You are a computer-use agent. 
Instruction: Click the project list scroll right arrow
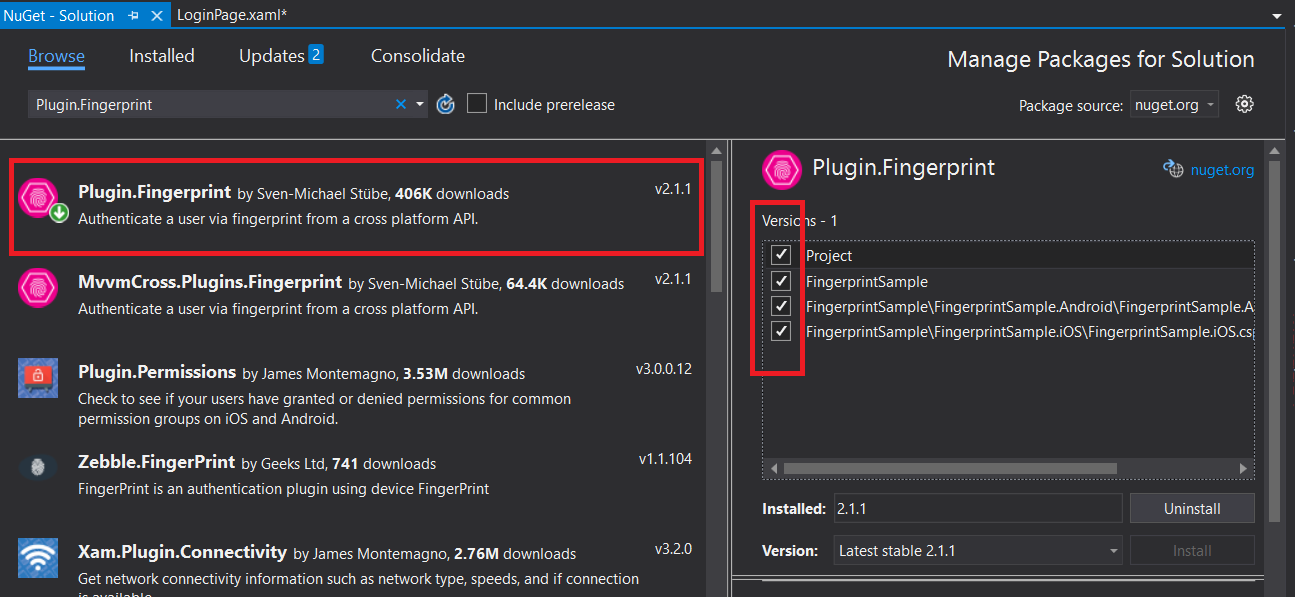1243,468
